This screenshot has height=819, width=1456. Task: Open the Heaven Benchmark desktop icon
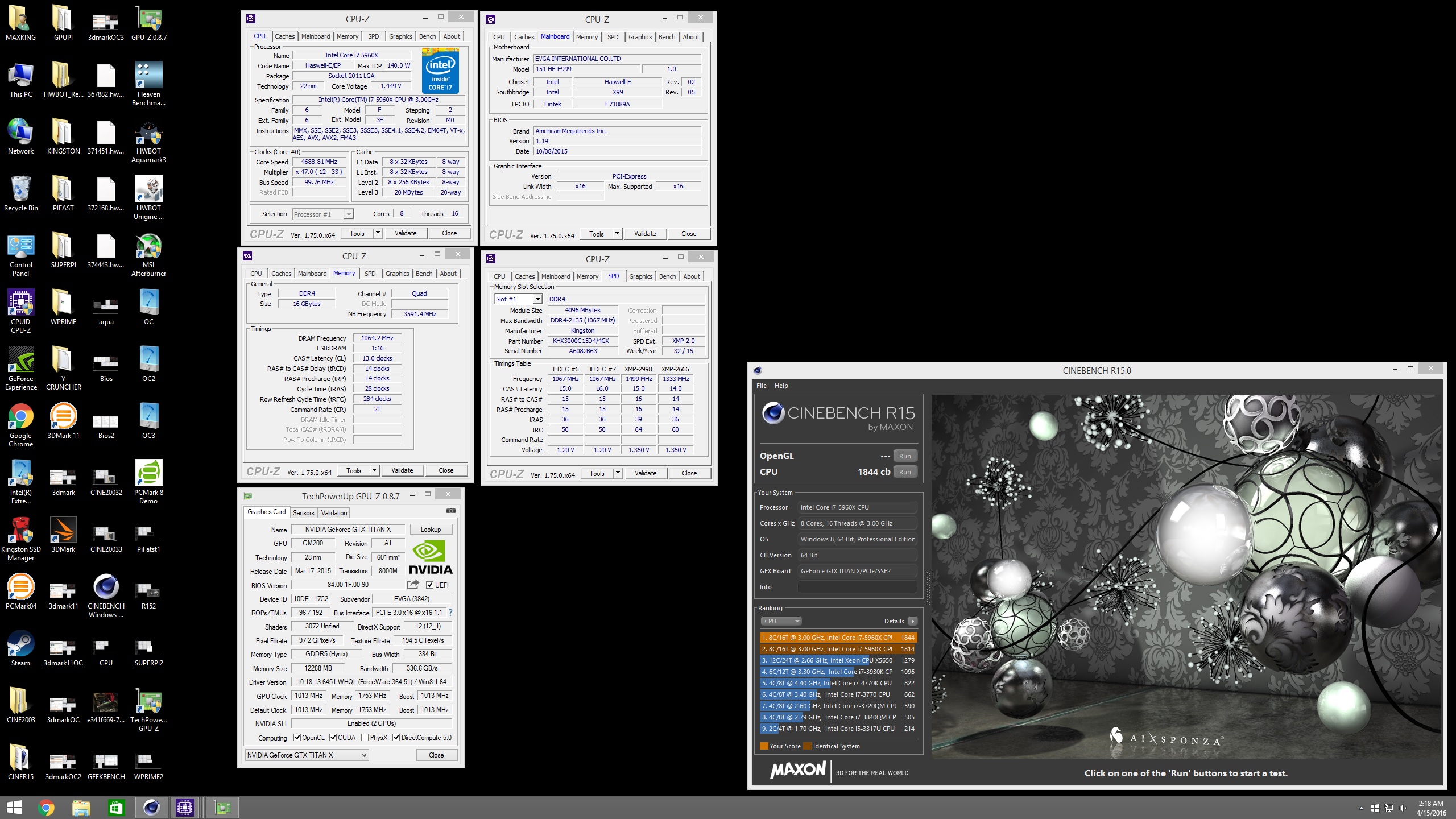148,84
